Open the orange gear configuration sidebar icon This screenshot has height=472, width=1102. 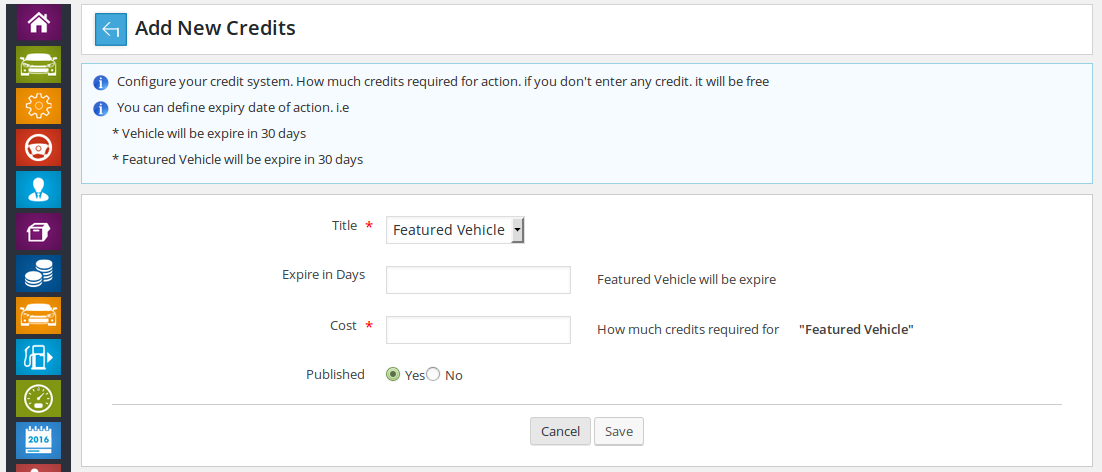[x=39, y=106]
